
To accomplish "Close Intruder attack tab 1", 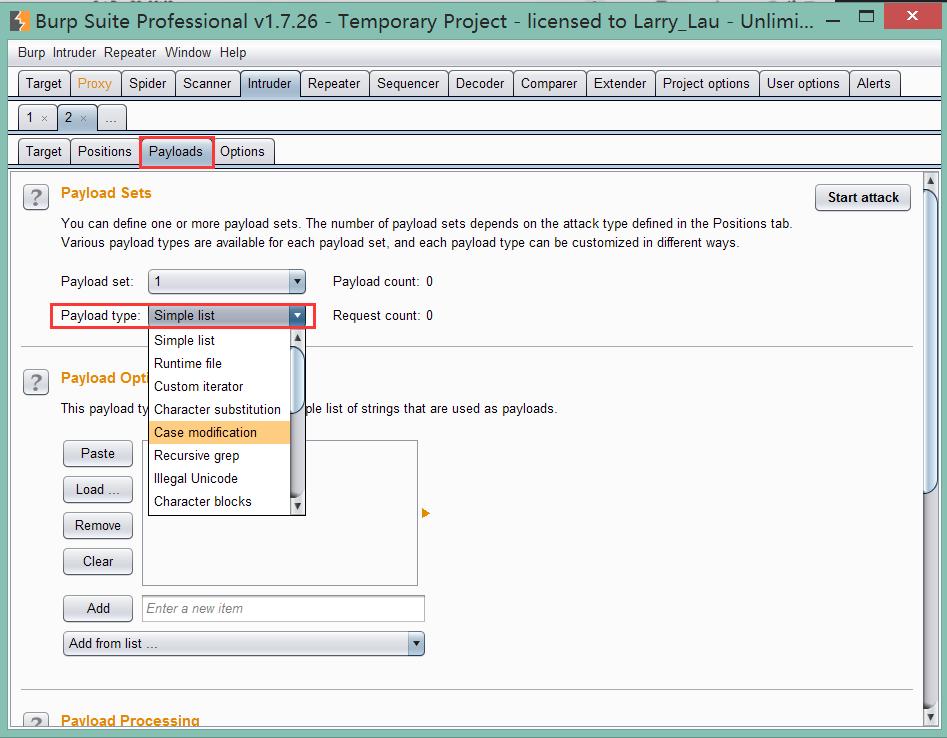I will [x=44, y=118].
